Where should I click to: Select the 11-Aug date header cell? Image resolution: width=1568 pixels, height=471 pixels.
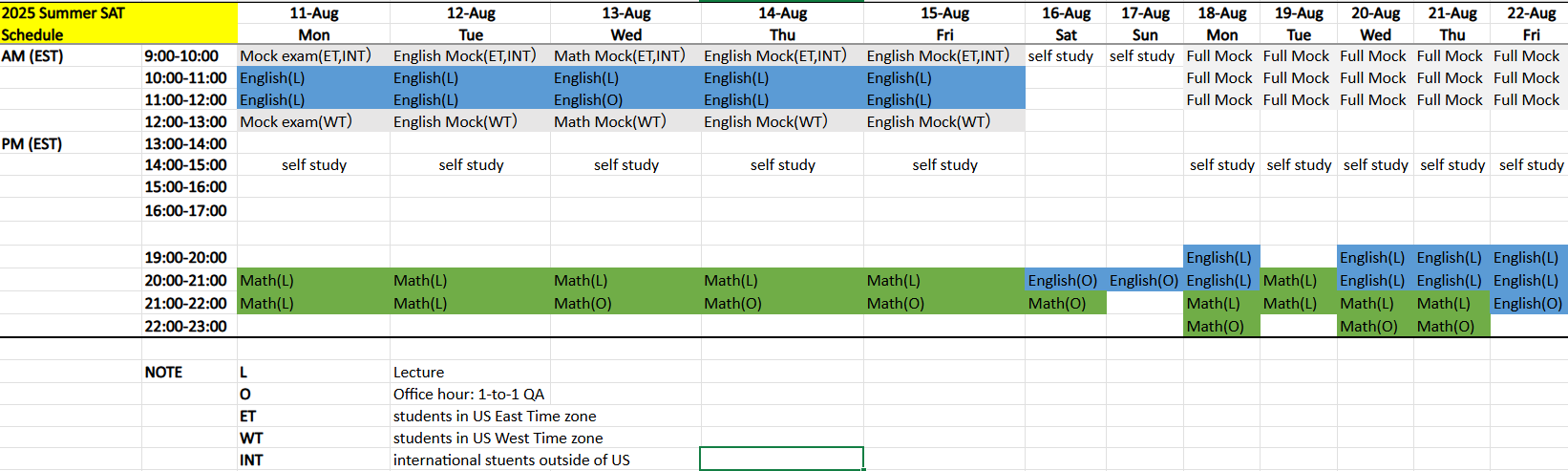[313, 13]
